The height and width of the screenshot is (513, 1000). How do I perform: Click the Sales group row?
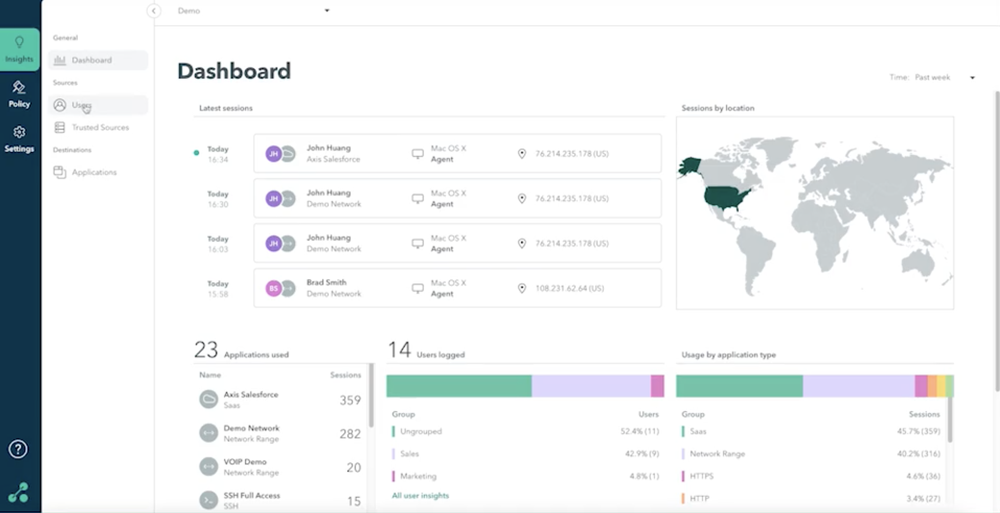526,454
